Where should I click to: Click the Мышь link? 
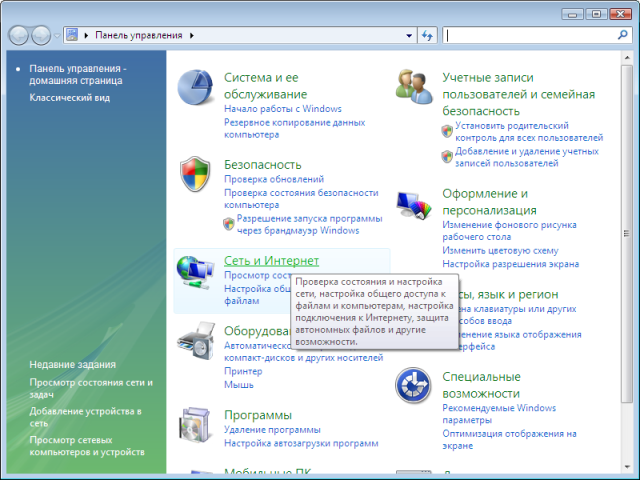point(239,385)
